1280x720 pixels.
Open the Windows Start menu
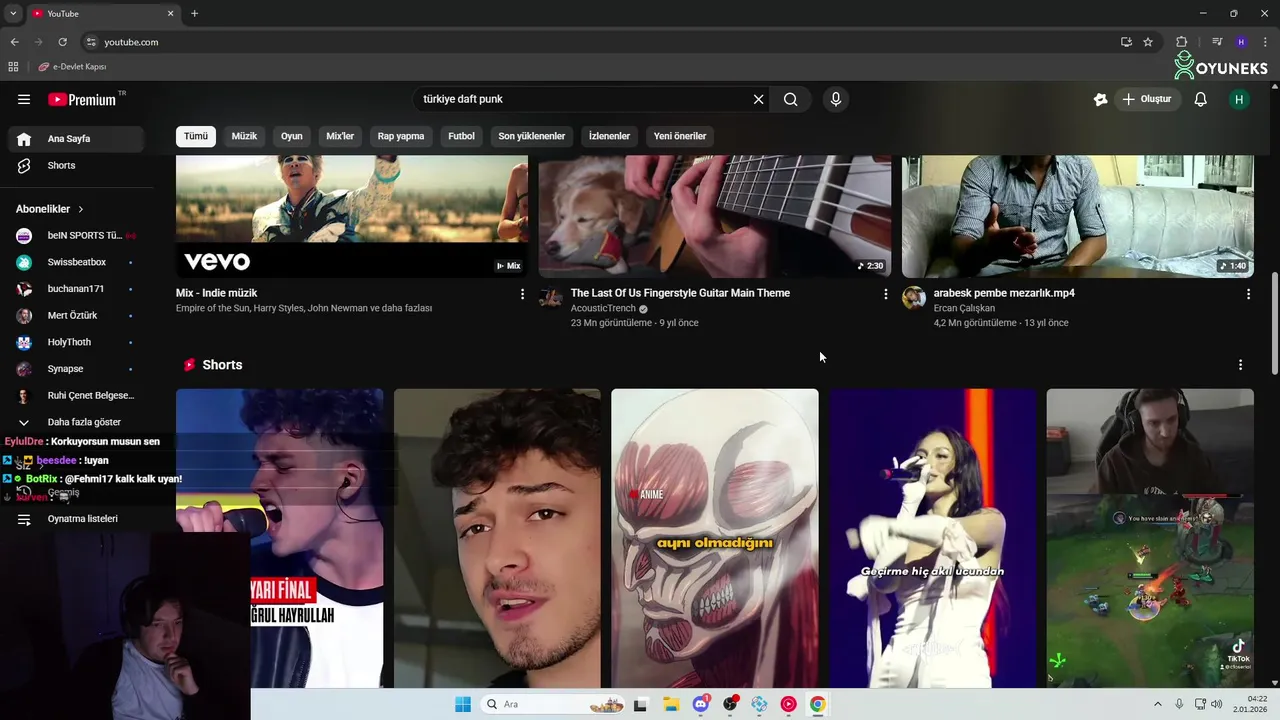click(463, 704)
